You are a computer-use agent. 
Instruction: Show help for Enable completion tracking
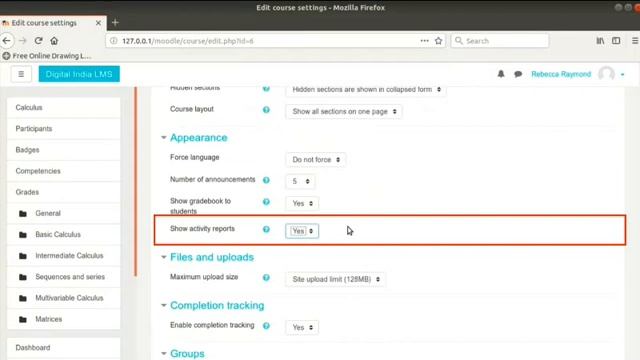point(266,326)
